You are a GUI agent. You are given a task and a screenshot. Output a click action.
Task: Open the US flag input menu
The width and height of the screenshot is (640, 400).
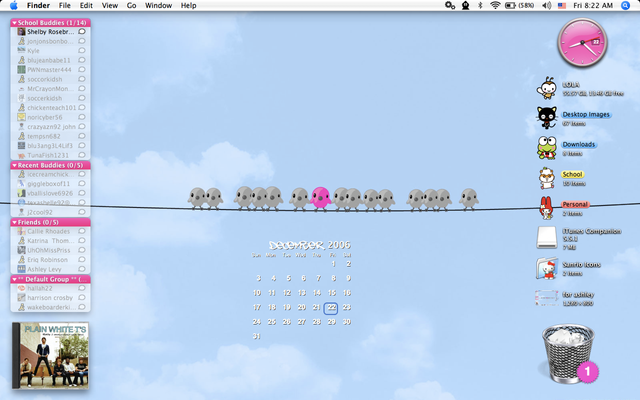point(562,5)
